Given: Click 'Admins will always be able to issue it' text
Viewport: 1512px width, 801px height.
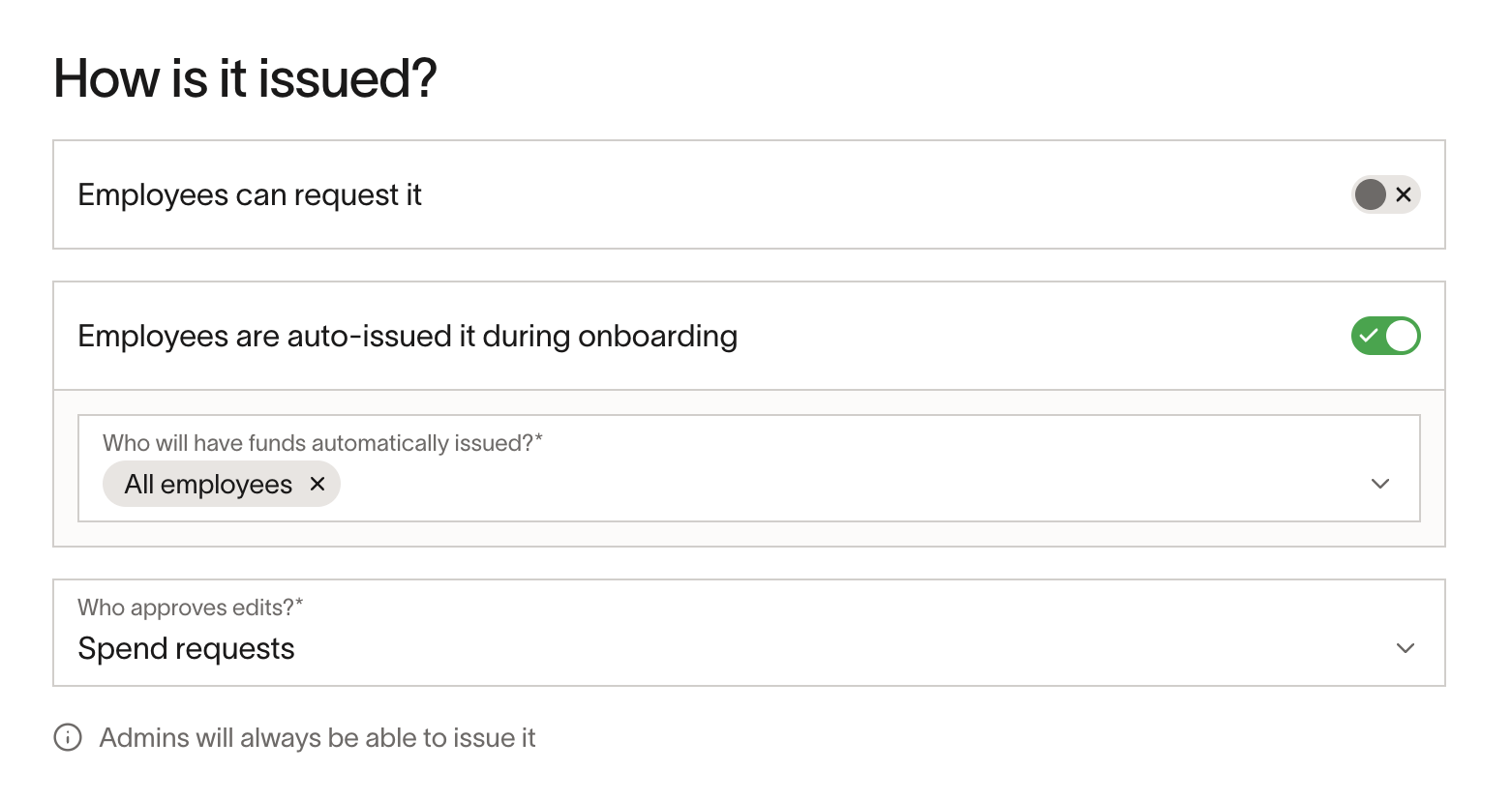Looking at the screenshot, I should tap(318, 737).
